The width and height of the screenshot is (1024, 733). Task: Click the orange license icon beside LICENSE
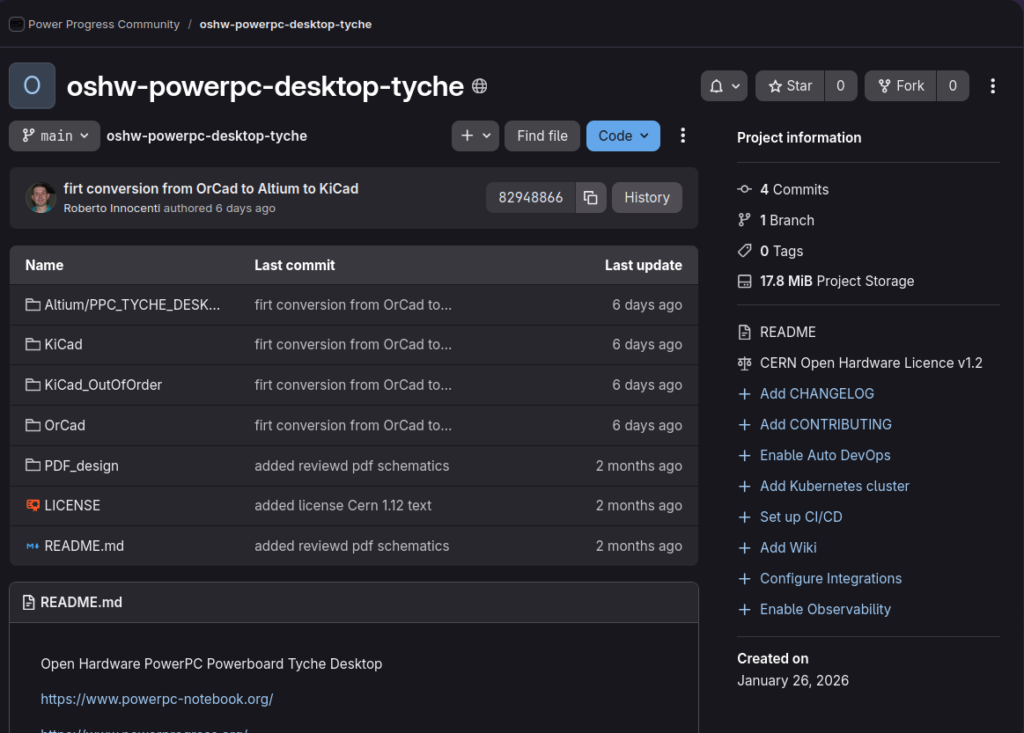pyautogui.click(x=33, y=505)
